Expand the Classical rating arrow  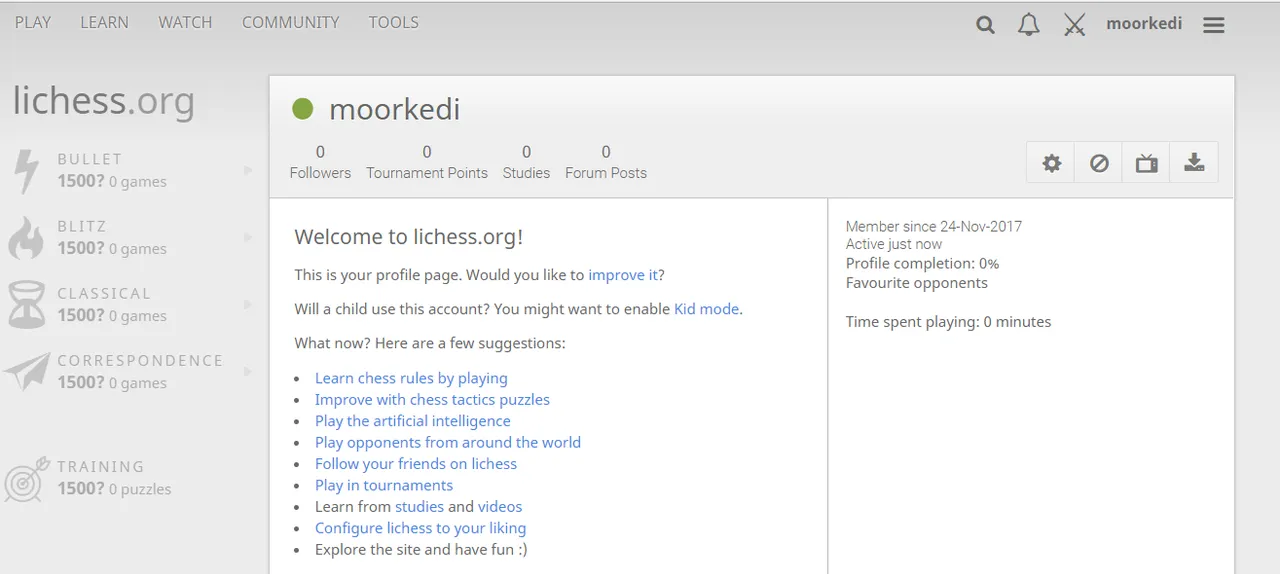pos(248,304)
